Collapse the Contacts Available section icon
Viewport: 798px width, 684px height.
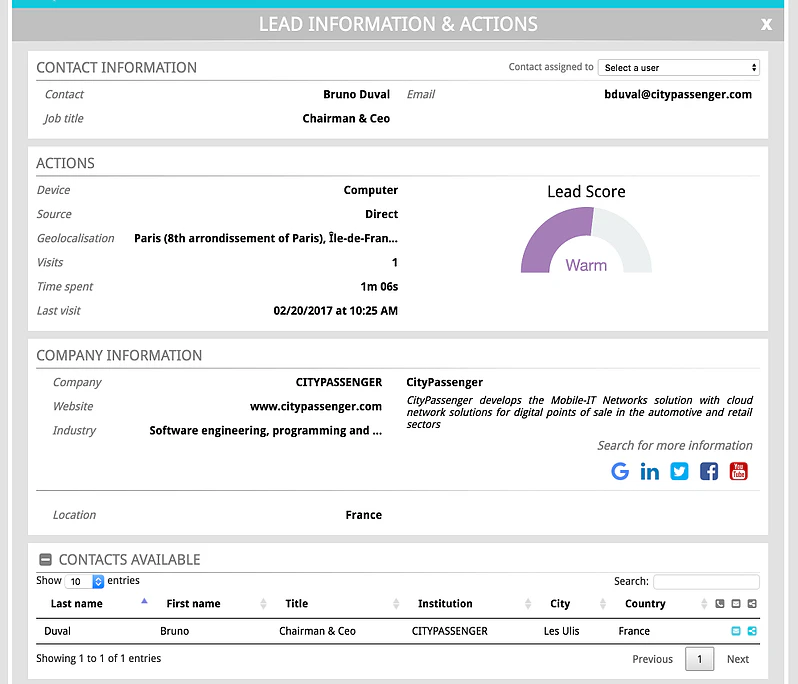(45, 560)
